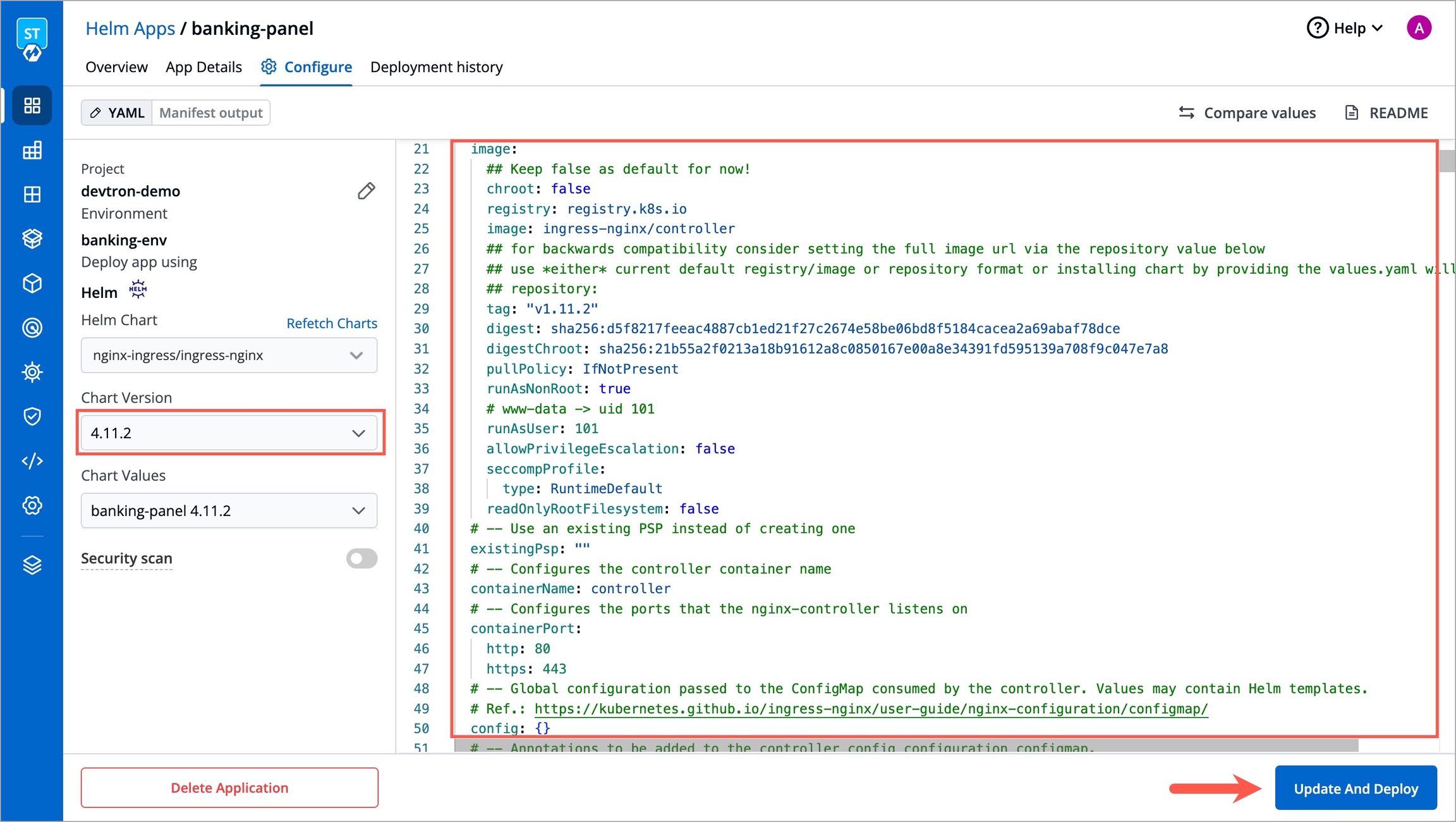Click the cube icon in the sidebar

point(32,283)
